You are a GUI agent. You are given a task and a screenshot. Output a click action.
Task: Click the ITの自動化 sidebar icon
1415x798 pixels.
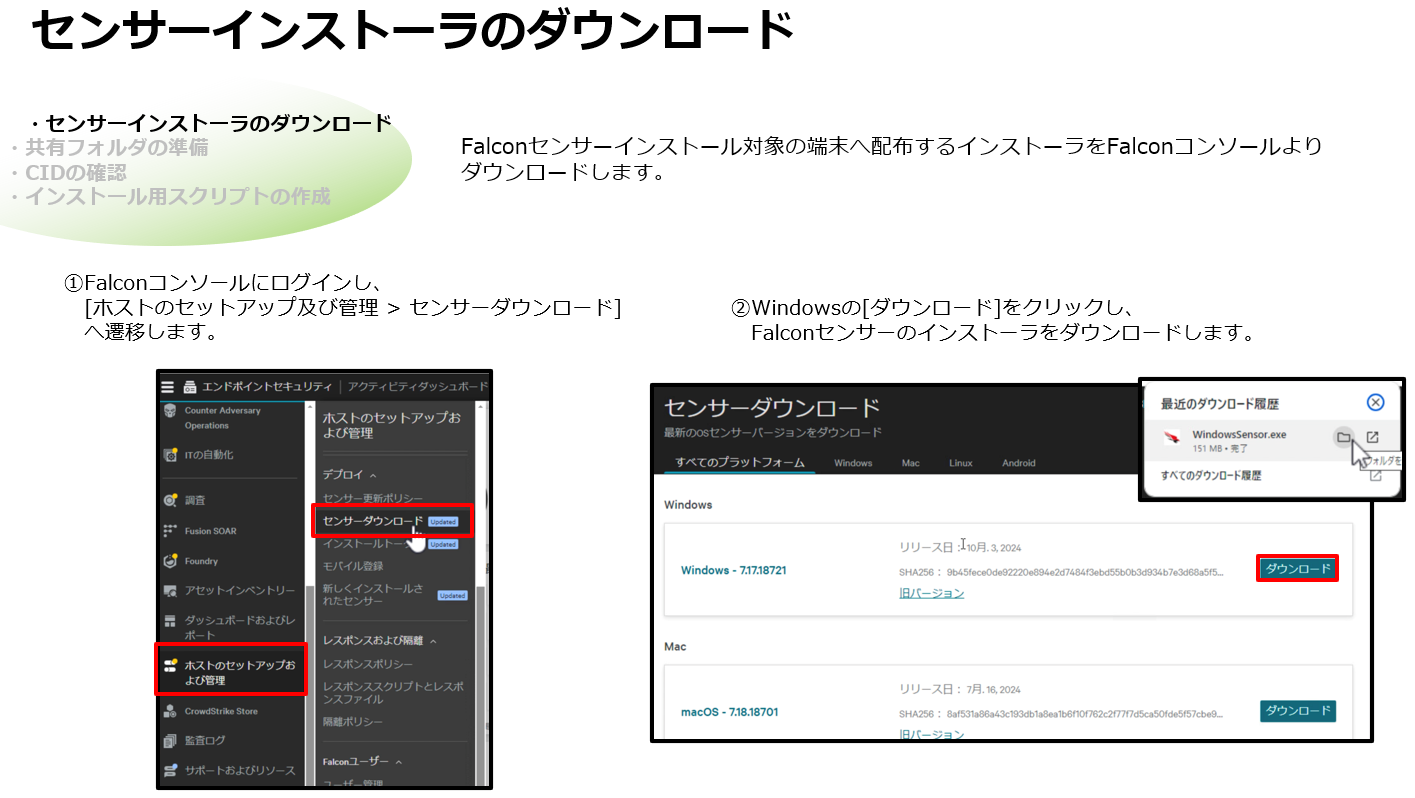coord(169,455)
